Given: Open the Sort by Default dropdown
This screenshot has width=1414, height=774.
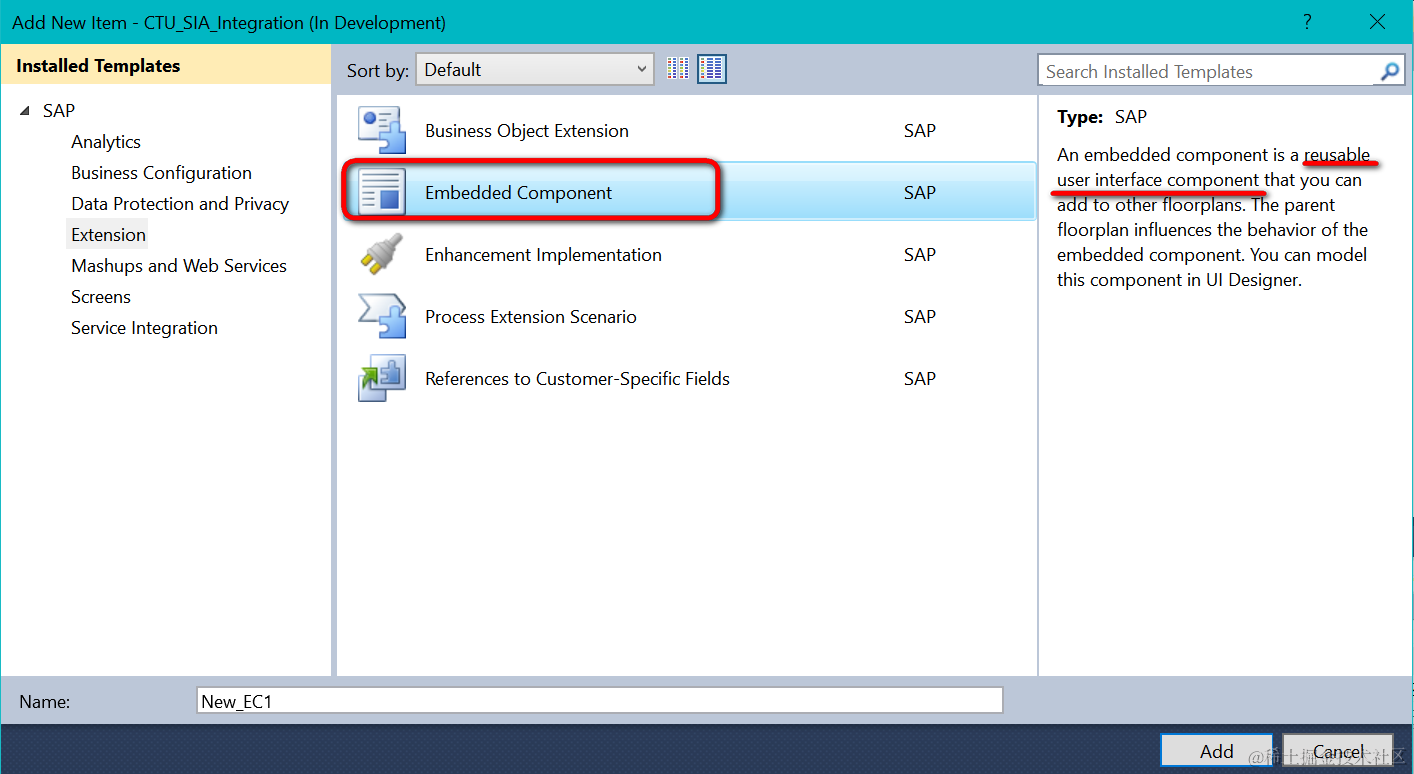Looking at the screenshot, I should click(x=535, y=69).
